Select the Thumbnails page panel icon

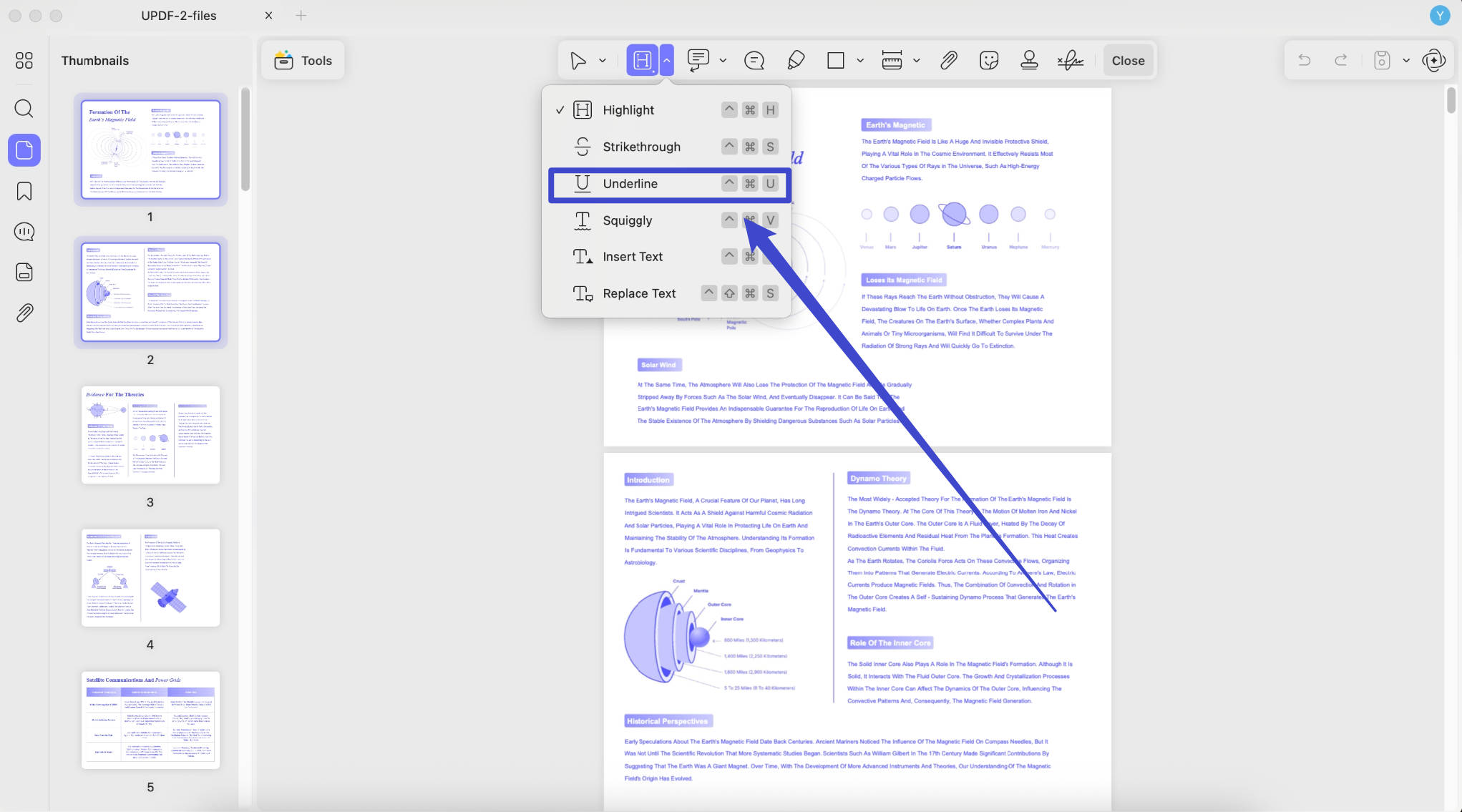(24, 150)
